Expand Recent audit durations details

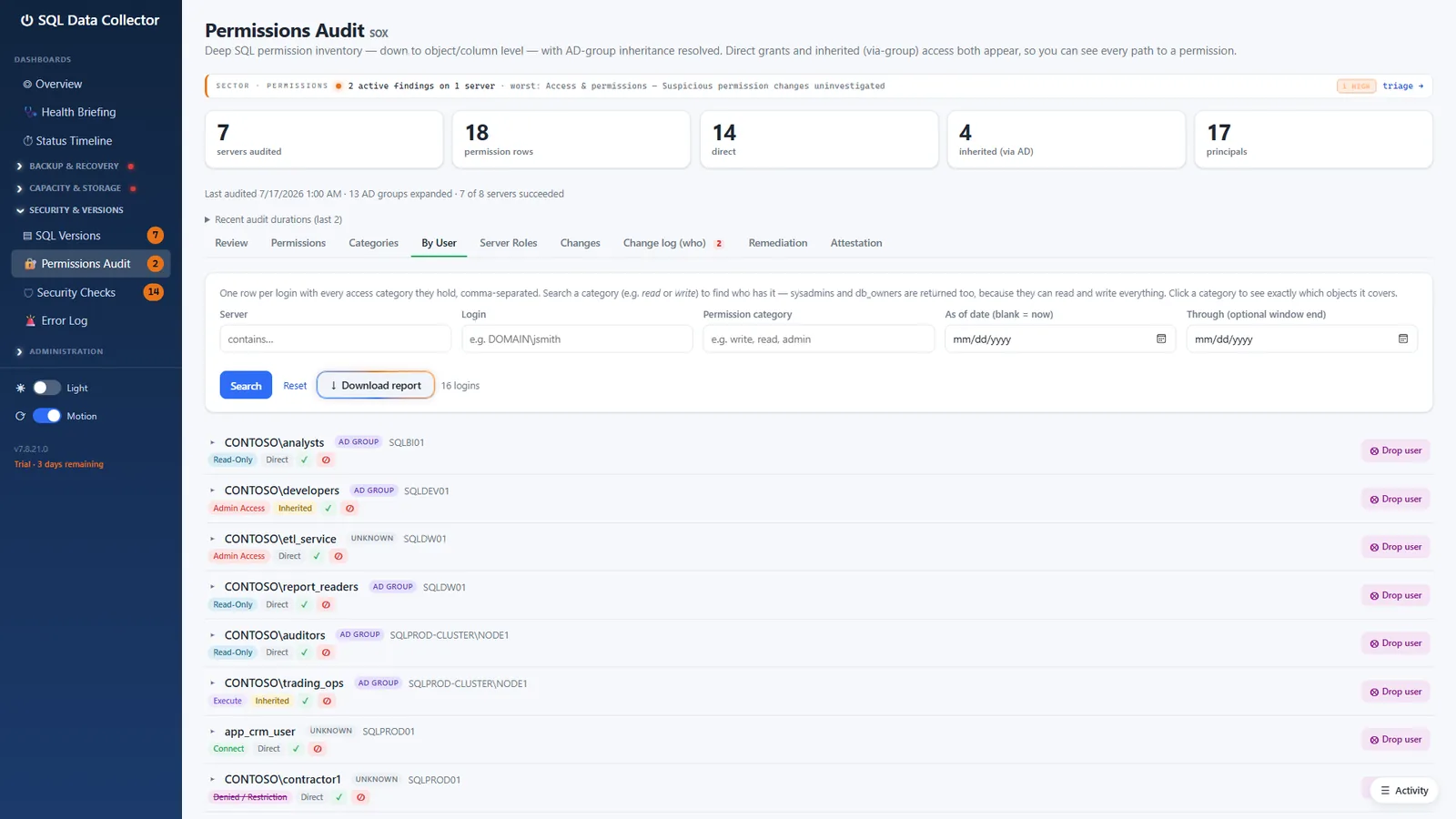273,219
